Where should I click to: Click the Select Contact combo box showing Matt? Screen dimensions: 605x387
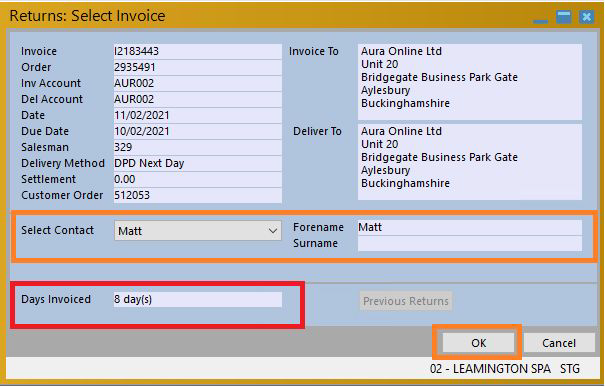(198, 231)
